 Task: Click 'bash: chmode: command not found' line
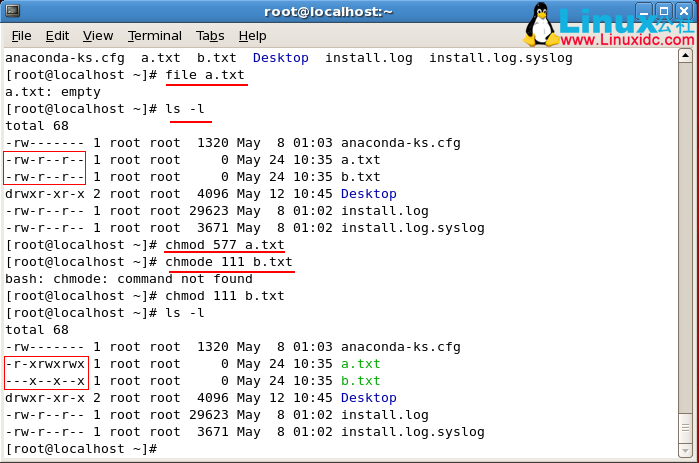pos(129,279)
